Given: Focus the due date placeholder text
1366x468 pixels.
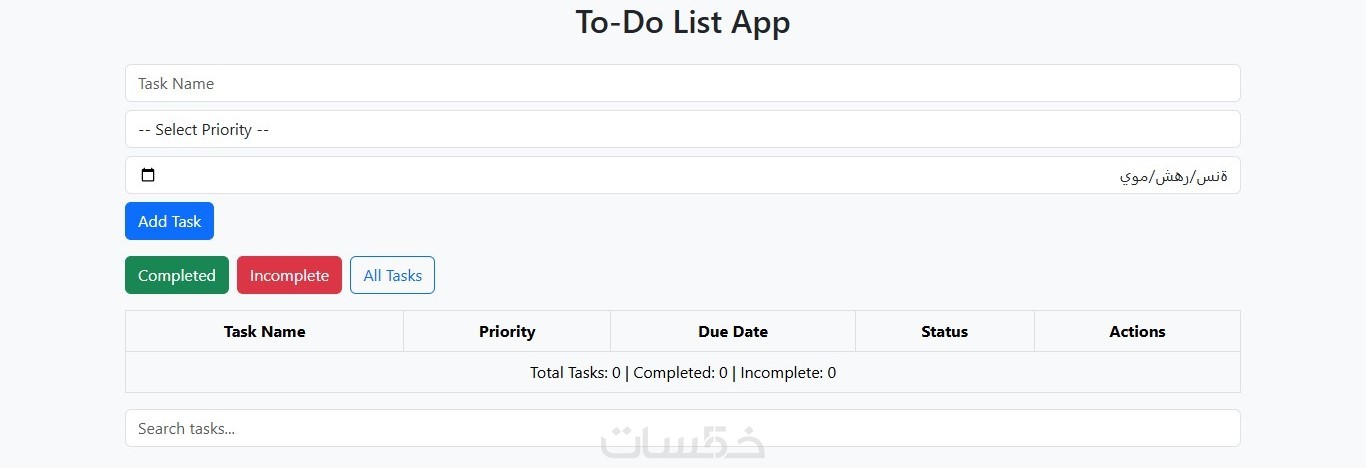Looking at the screenshot, I should [x=1173, y=176].
